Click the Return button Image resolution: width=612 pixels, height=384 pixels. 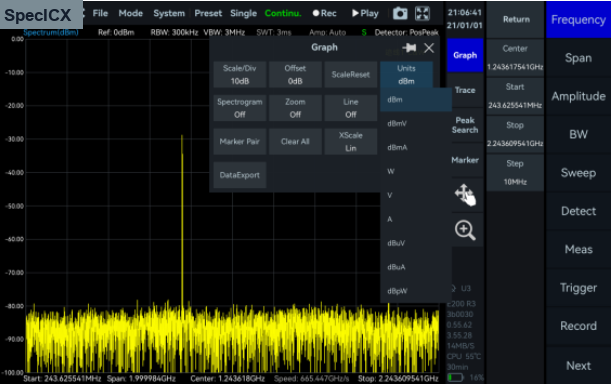(516, 19)
